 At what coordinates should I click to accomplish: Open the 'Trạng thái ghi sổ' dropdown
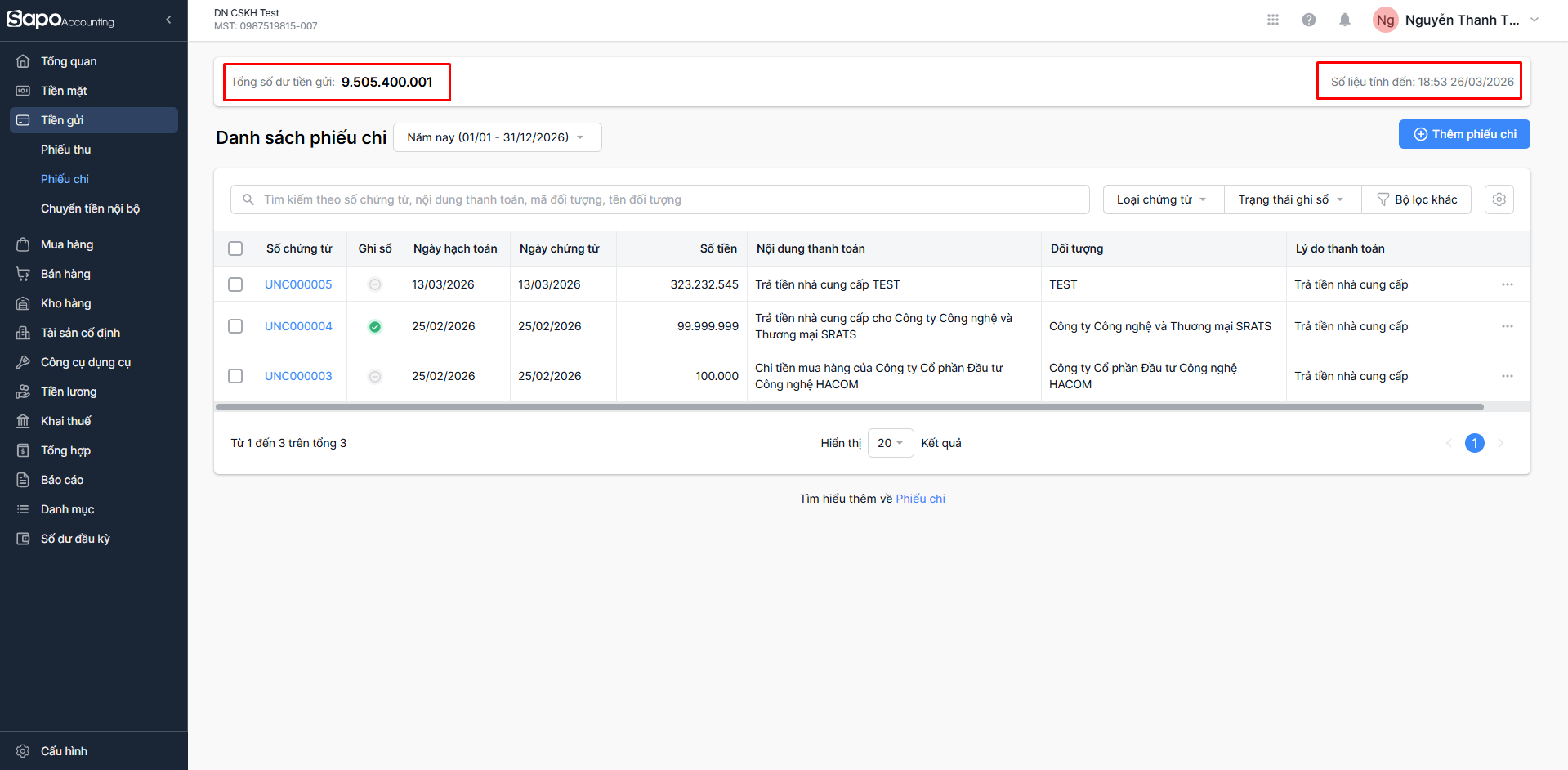click(1291, 199)
